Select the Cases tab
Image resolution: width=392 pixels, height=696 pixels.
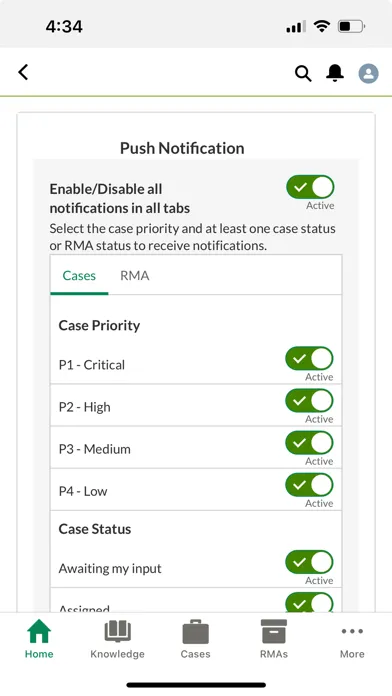coord(79,276)
